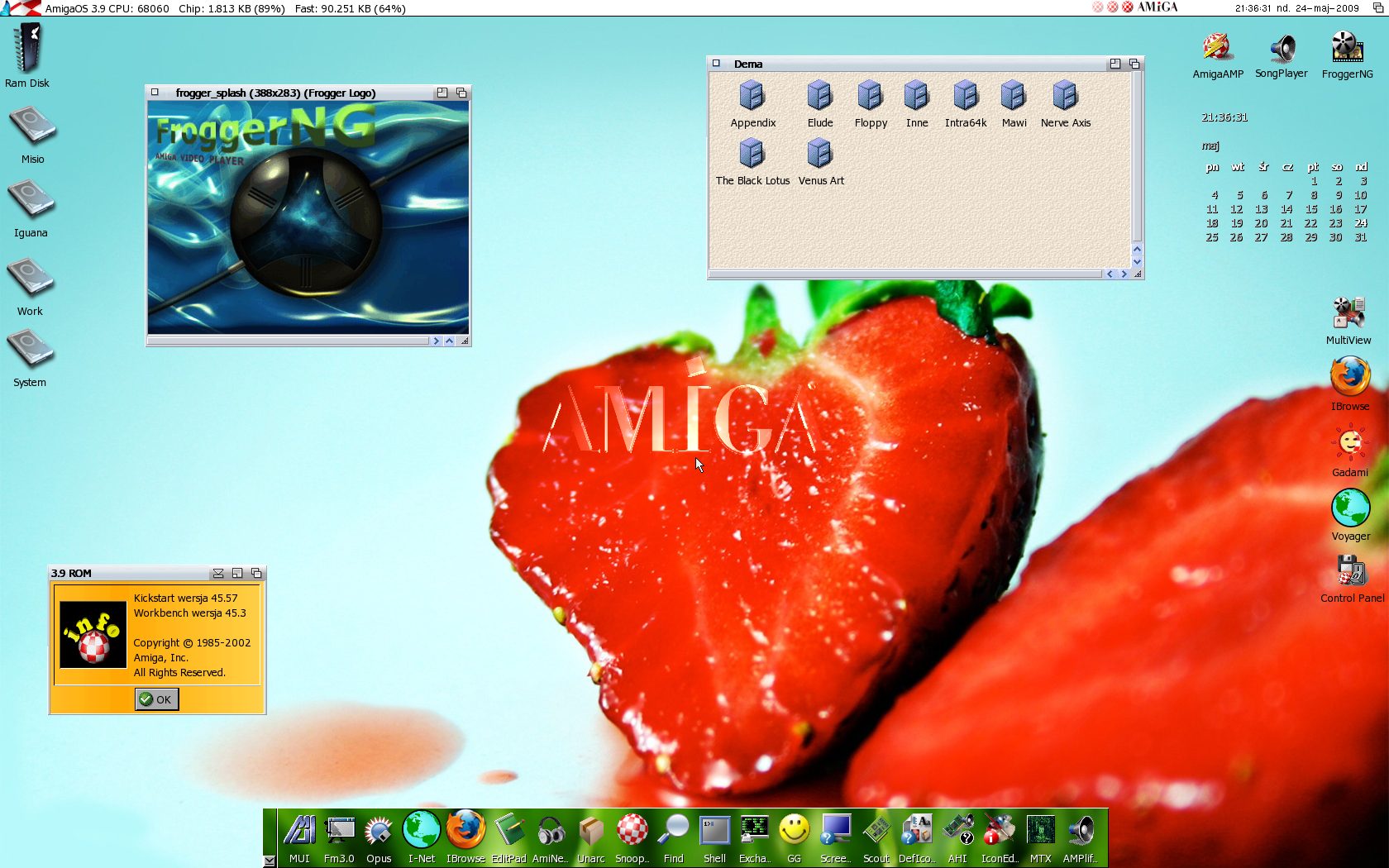Select Nerve Axis drawer in Dema
Image resolution: width=1389 pixels, height=868 pixels.
coord(1066,103)
